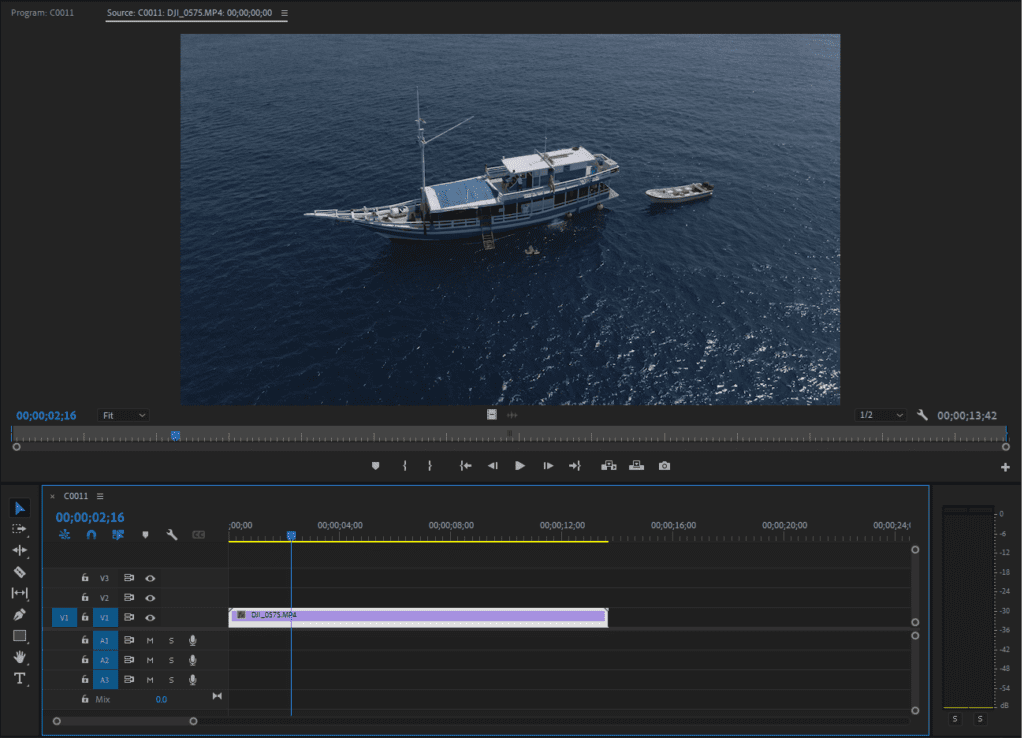The image size is (1024, 738).
Task: Click Mark Out button
Action: click(x=430, y=466)
